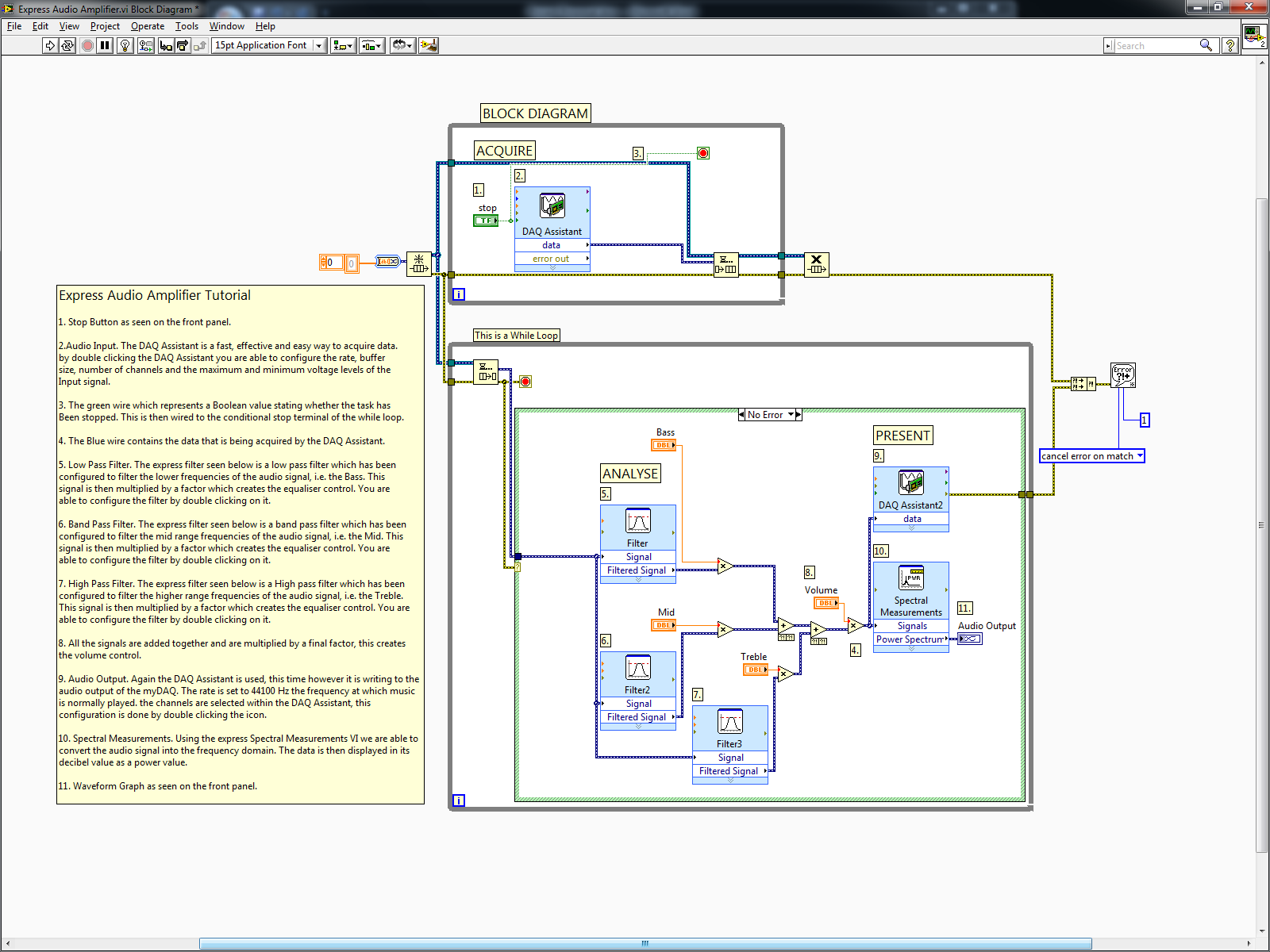Click lower while loop conditional stop terminal

coord(525,382)
